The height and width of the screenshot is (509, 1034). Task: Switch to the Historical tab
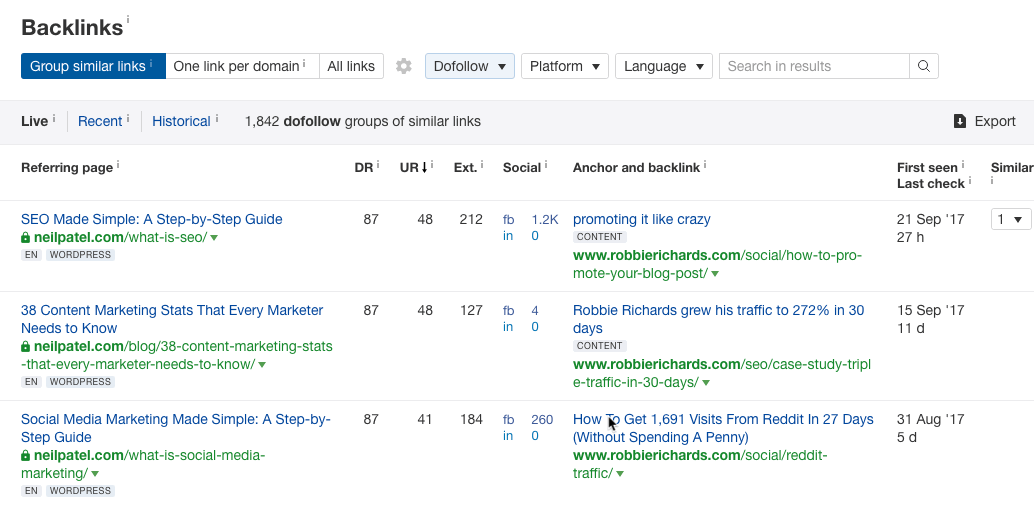pyautogui.click(x=181, y=121)
